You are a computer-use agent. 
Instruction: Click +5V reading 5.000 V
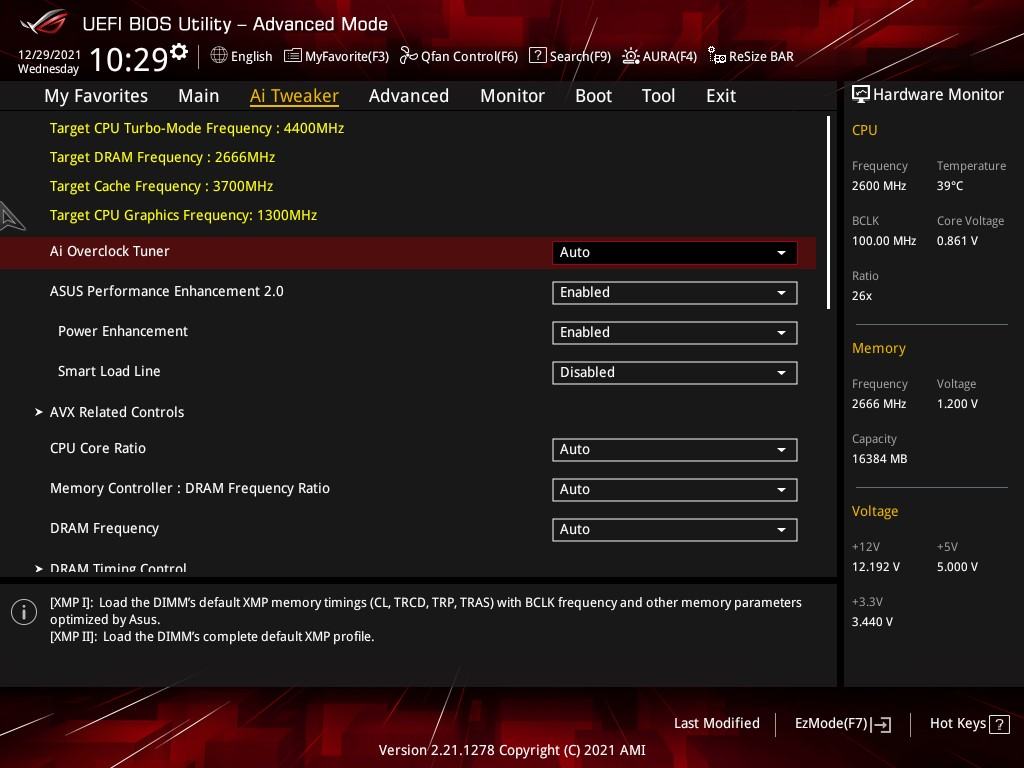point(957,567)
